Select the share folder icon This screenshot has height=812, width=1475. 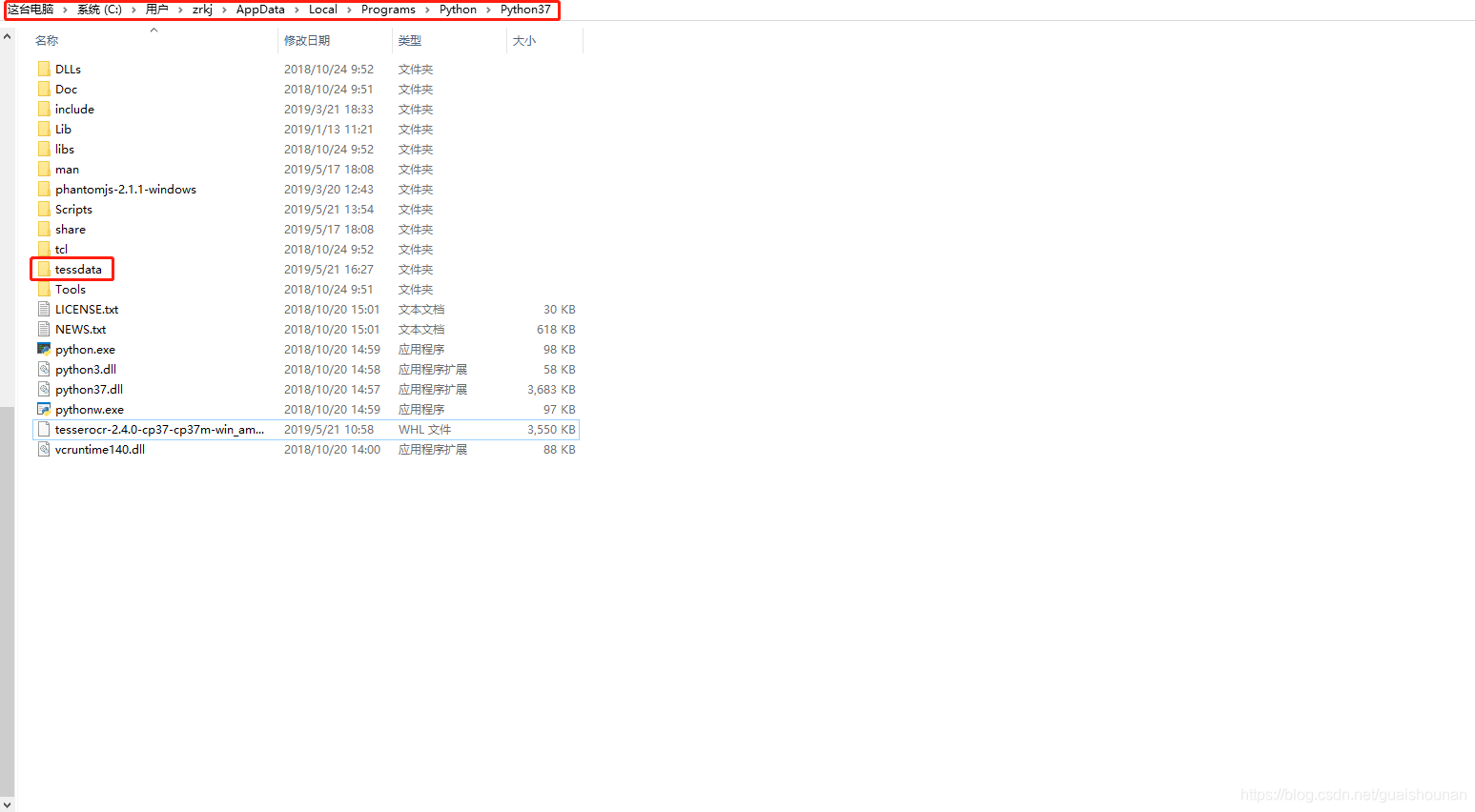(x=44, y=229)
